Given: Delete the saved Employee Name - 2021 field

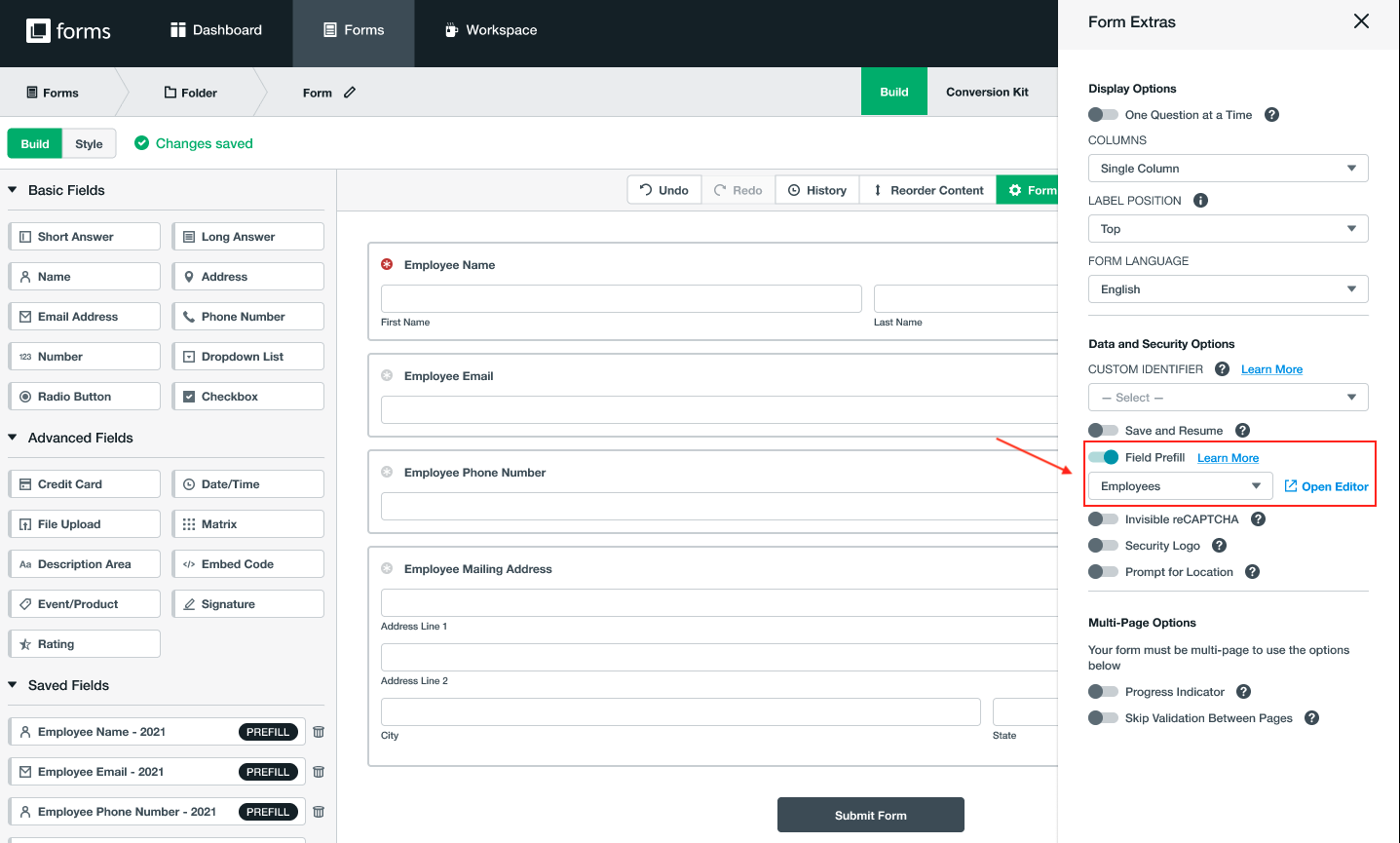Looking at the screenshot, I should pyautogui.click(x=319, y=732).
